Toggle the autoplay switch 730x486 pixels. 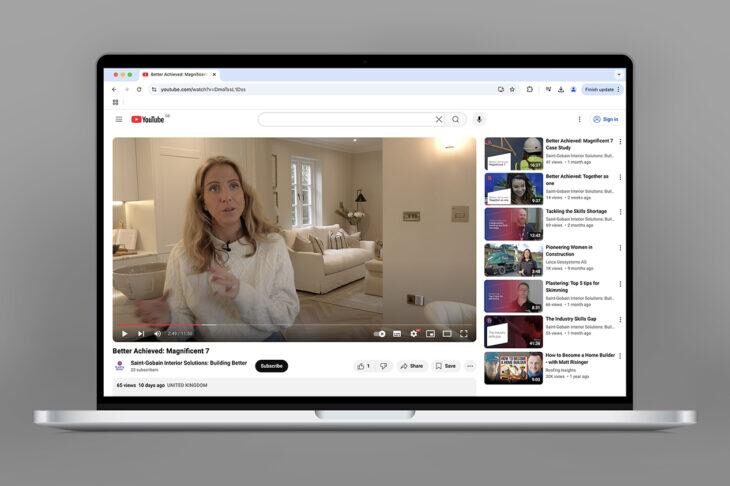[379, 334]
